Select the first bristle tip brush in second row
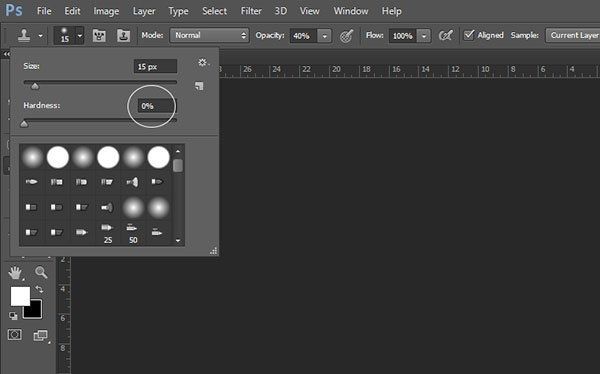This screenshot has width=600, height=374. point(32,181)
